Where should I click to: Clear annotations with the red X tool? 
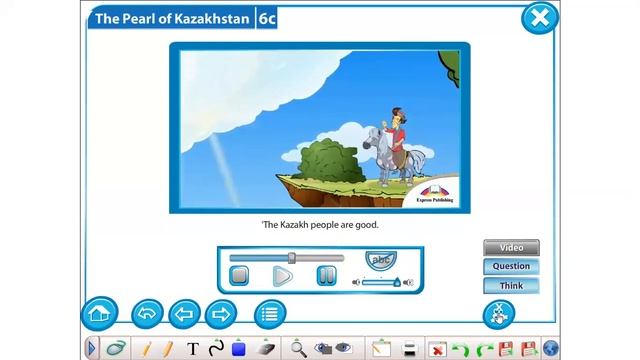click(x=437, y=350)
